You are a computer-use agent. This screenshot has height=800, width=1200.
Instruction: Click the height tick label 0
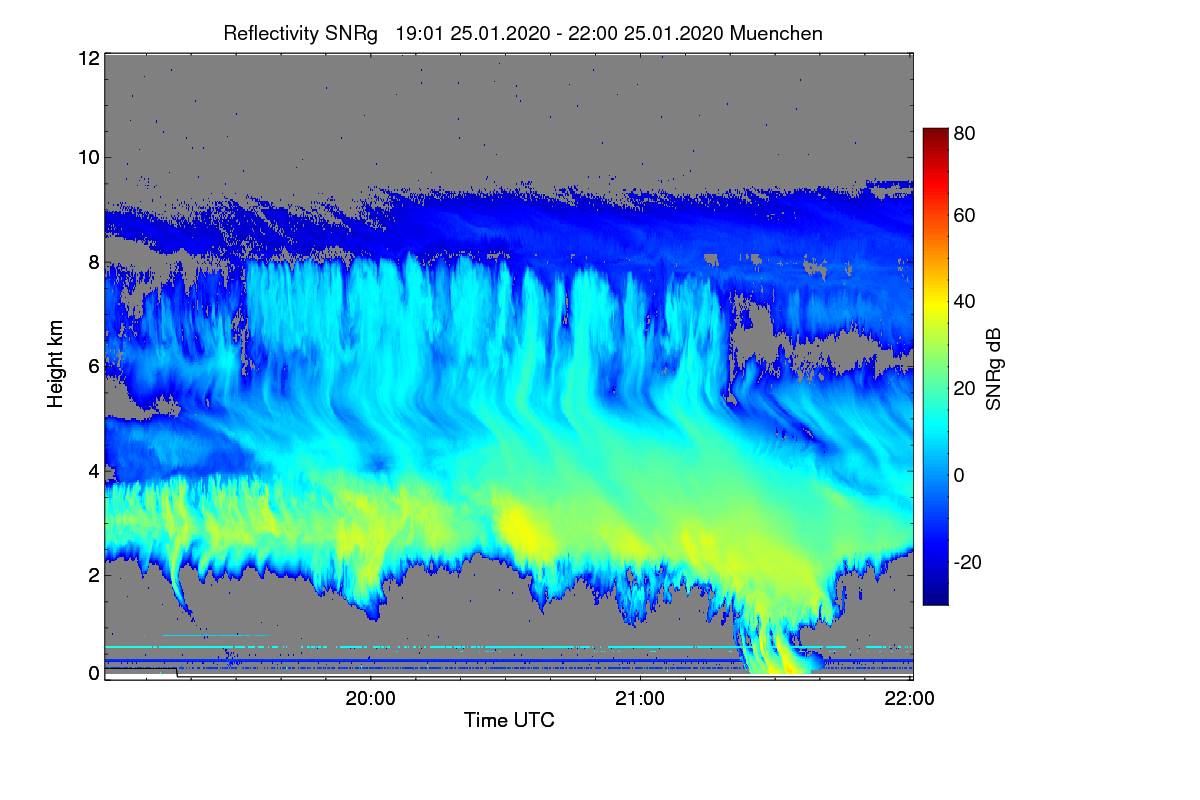click(93, 673)
